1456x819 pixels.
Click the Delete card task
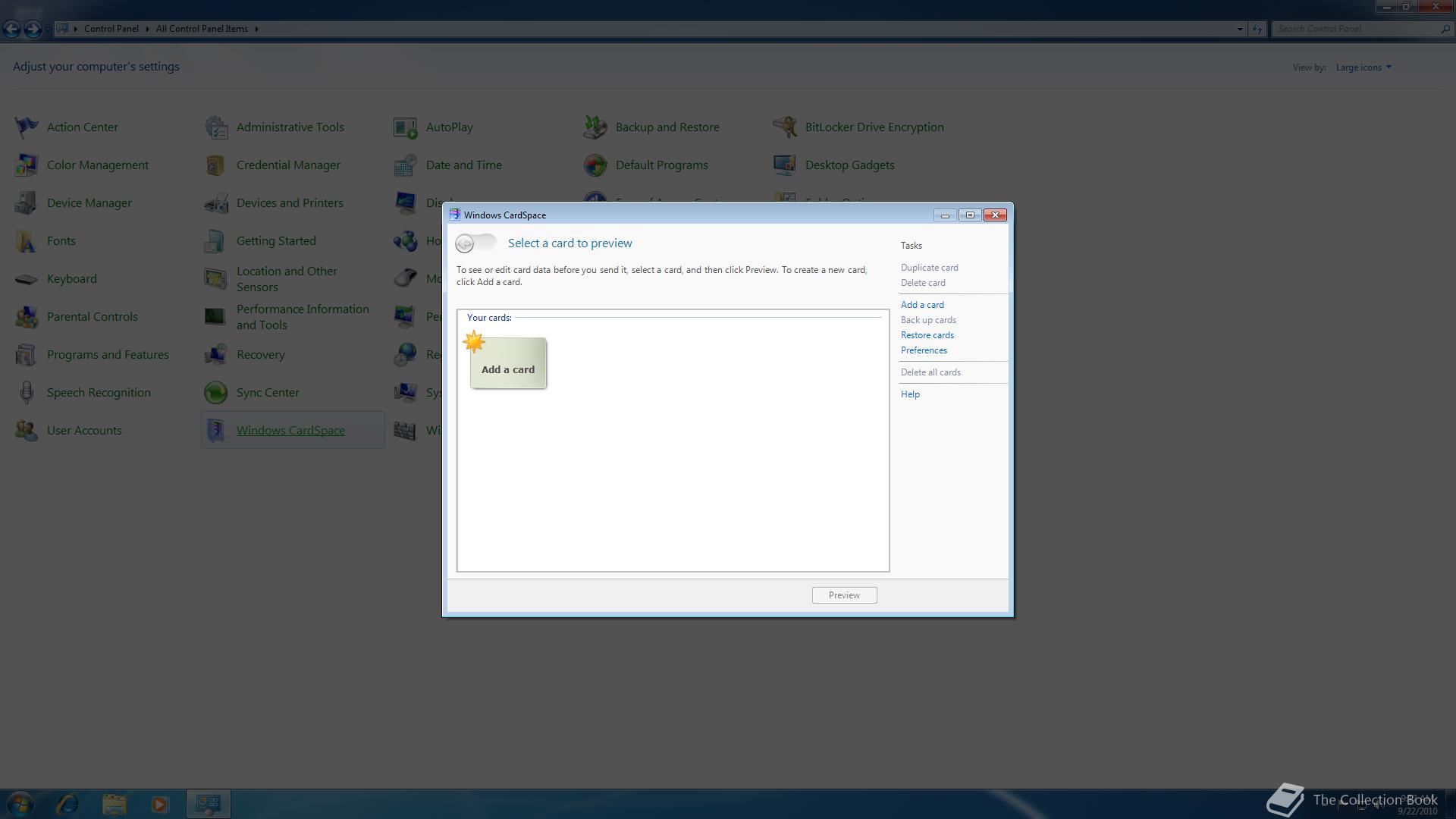[923, 283]
